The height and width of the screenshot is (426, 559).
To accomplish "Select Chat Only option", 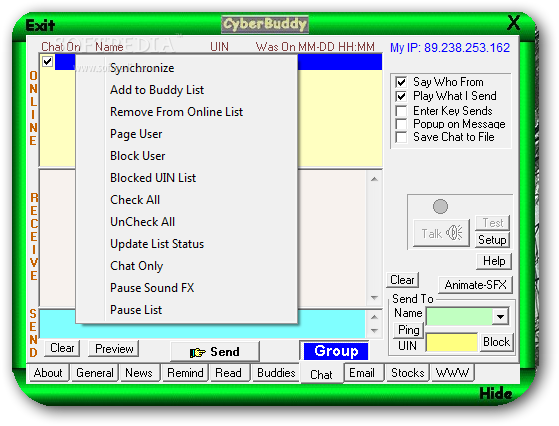I will 186,266.
